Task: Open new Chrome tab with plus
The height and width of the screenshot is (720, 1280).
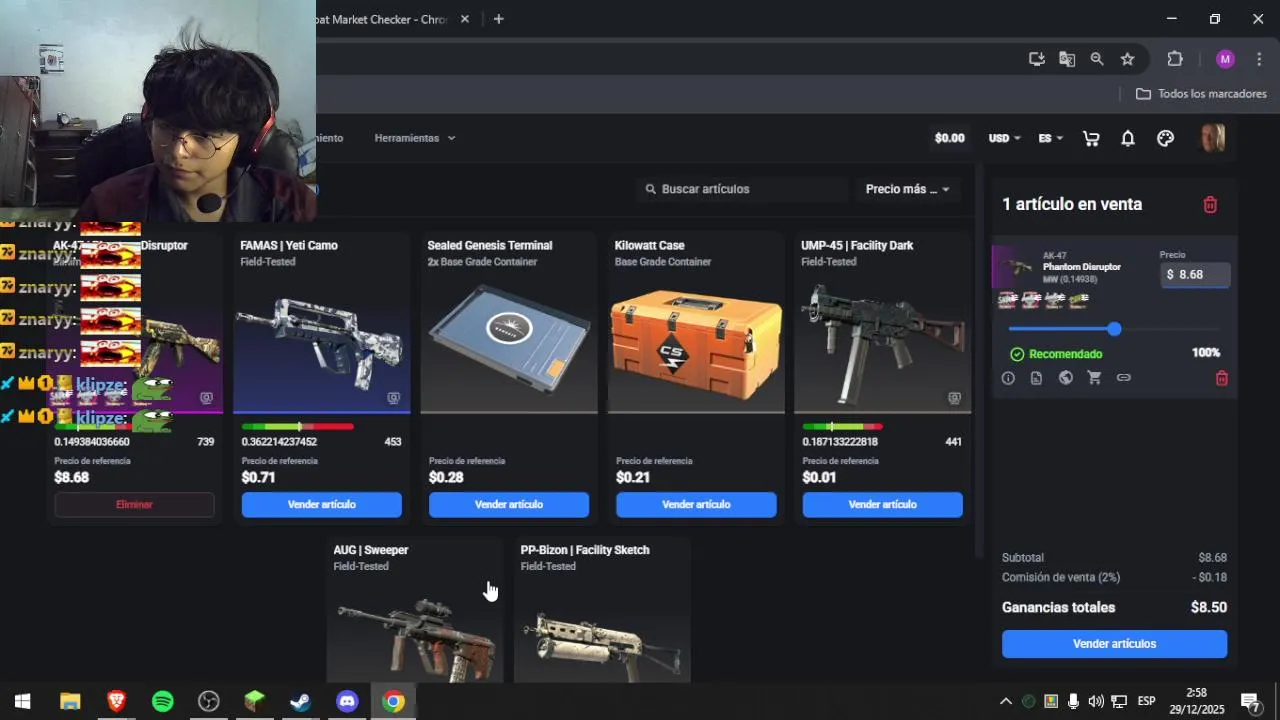Action: 498,19
